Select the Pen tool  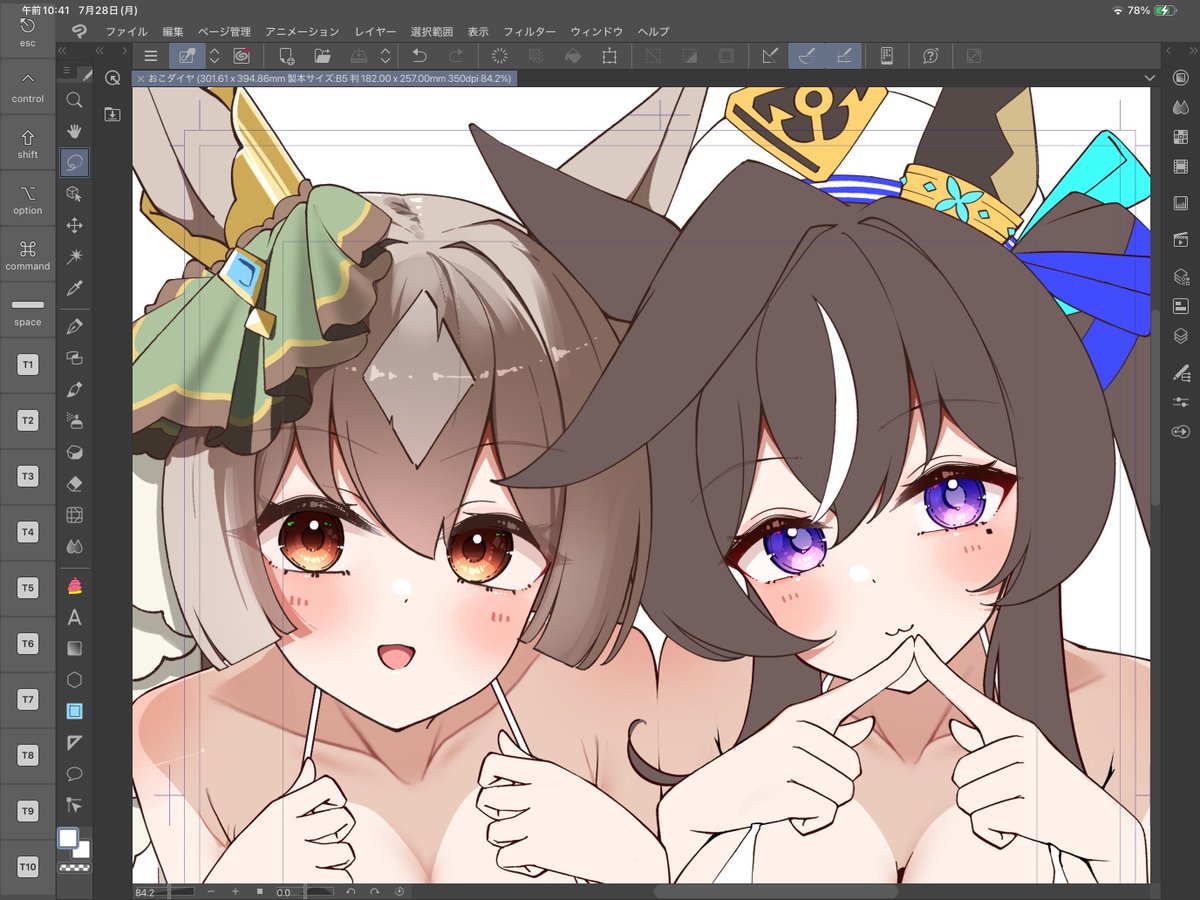(x=74, y=327)
